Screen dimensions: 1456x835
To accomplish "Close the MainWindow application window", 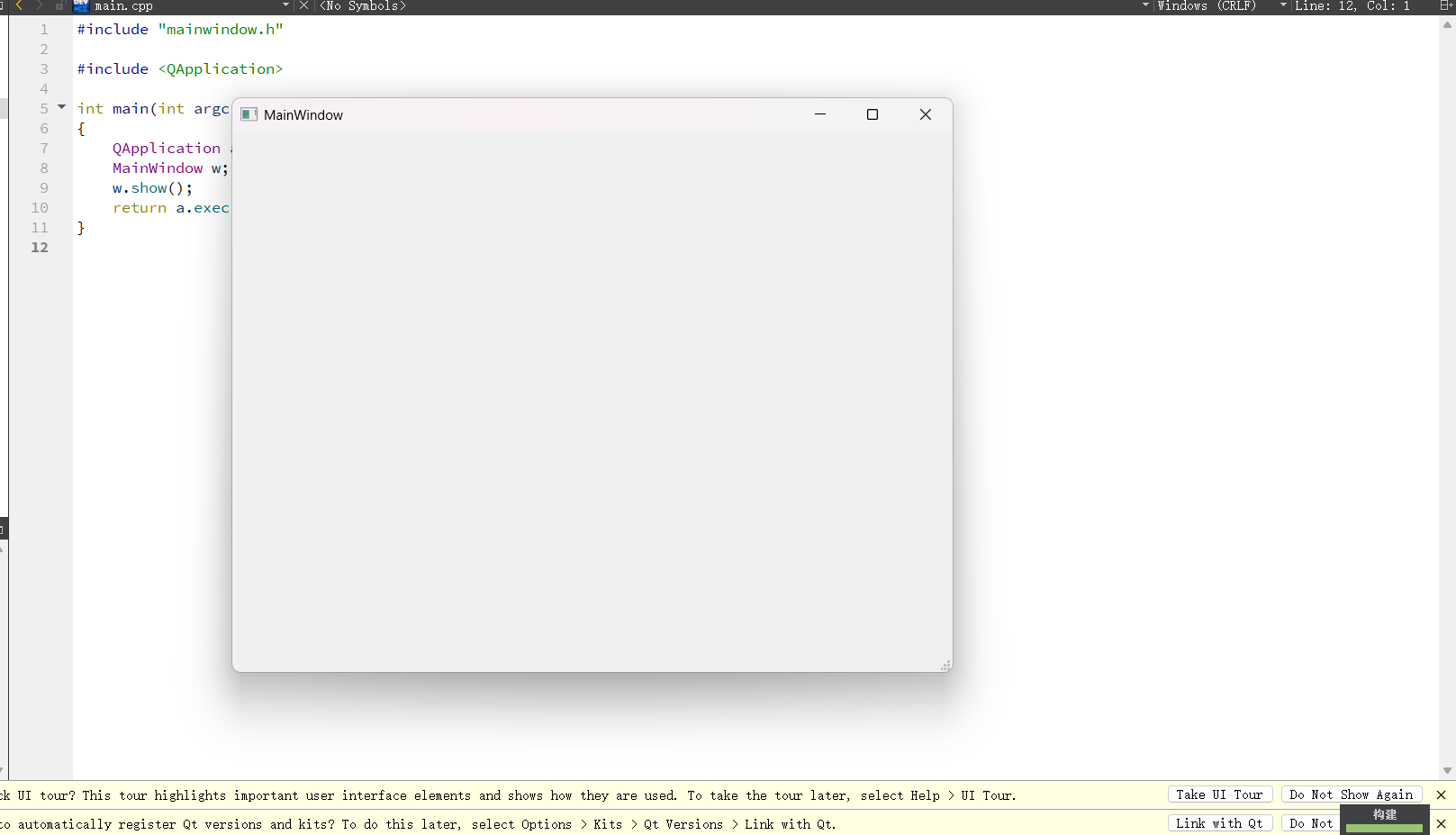I will [926, 114].
